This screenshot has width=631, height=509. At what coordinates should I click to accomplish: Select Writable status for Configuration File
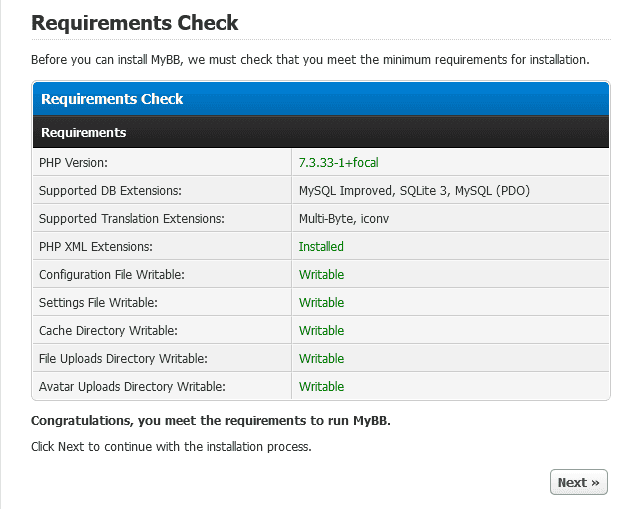click(322, 274)
